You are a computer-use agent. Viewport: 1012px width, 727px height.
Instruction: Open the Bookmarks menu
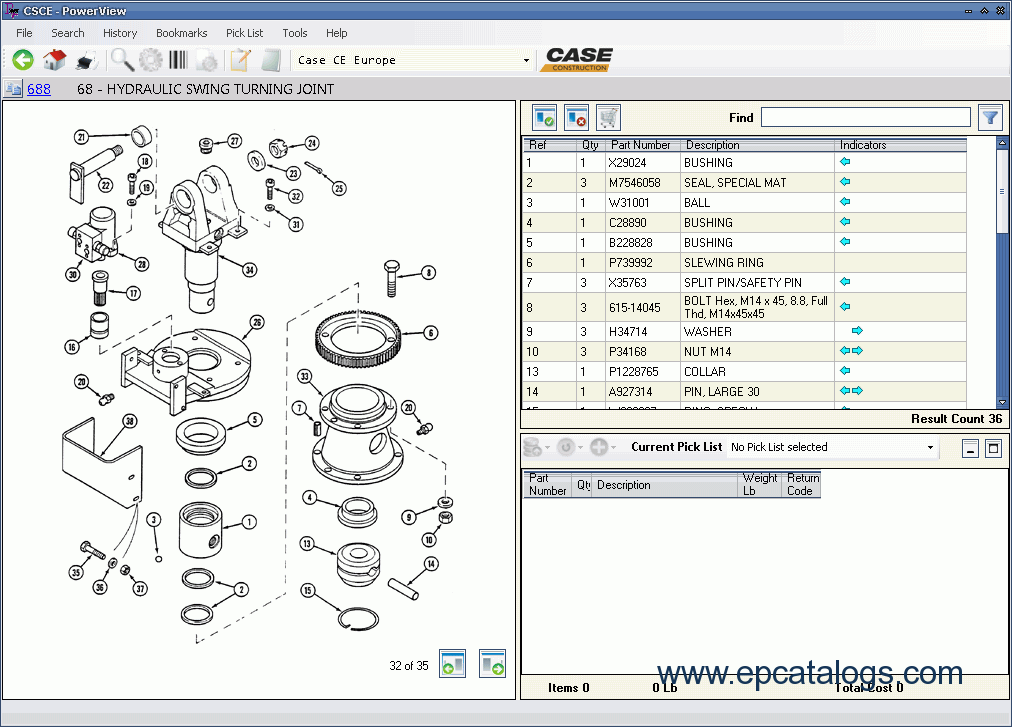pyautogui.click(x=181, y=33)
